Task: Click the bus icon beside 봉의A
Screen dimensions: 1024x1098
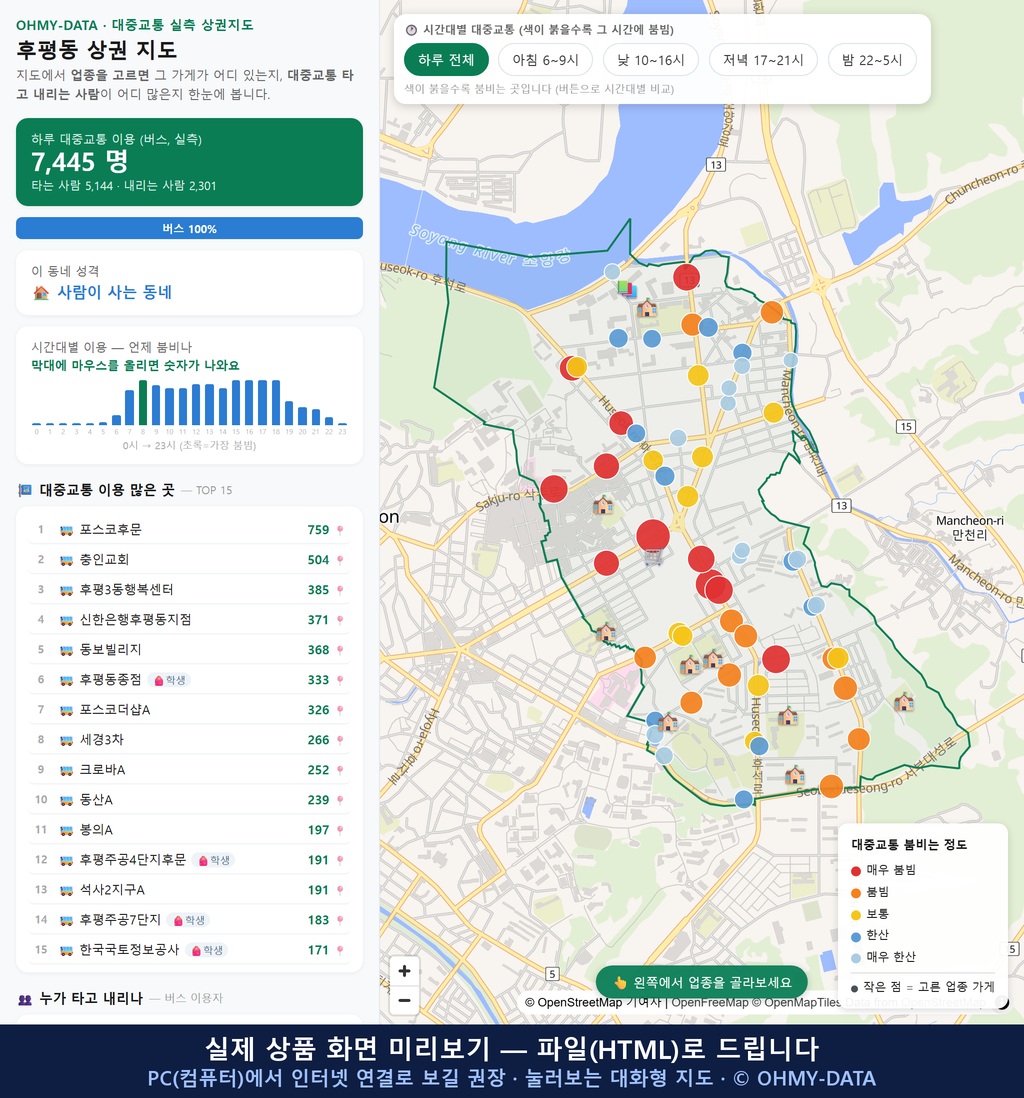Action: [x=67, y=831]
